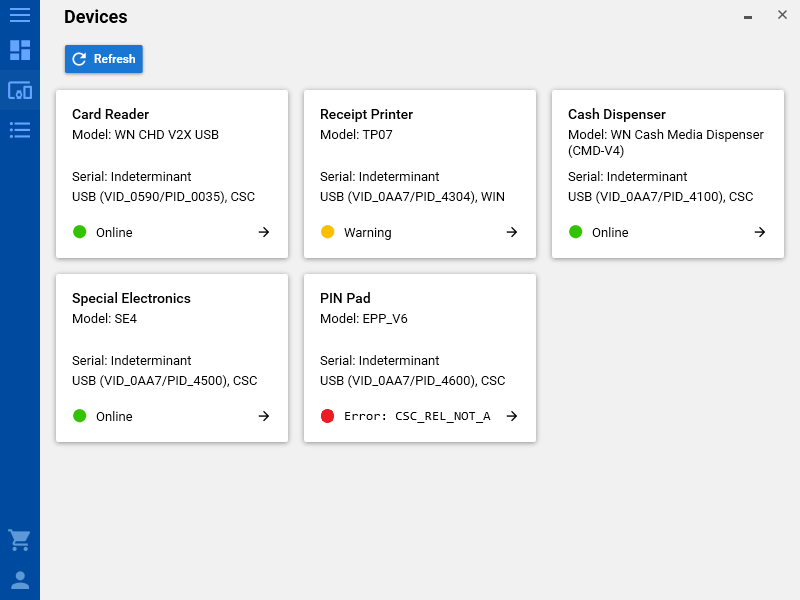Viewport: 800px width, 600px height.
Task: Click the Refresh button
Action: click(104, 59)
